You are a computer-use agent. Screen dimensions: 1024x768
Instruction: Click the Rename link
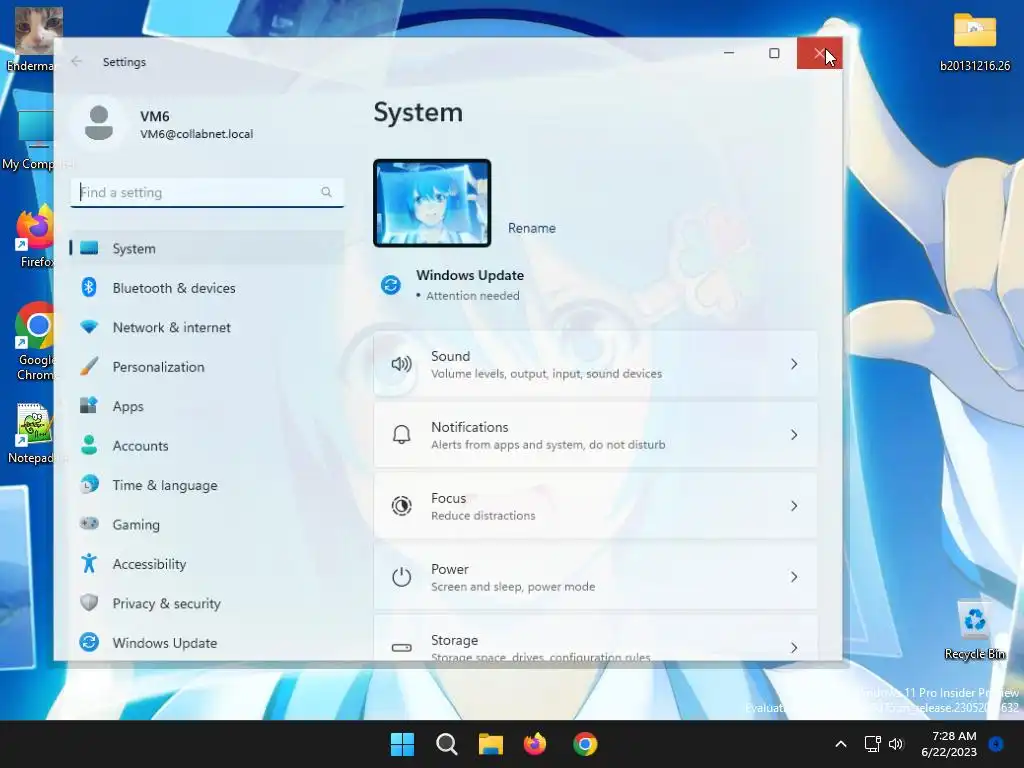coord(532,228)
